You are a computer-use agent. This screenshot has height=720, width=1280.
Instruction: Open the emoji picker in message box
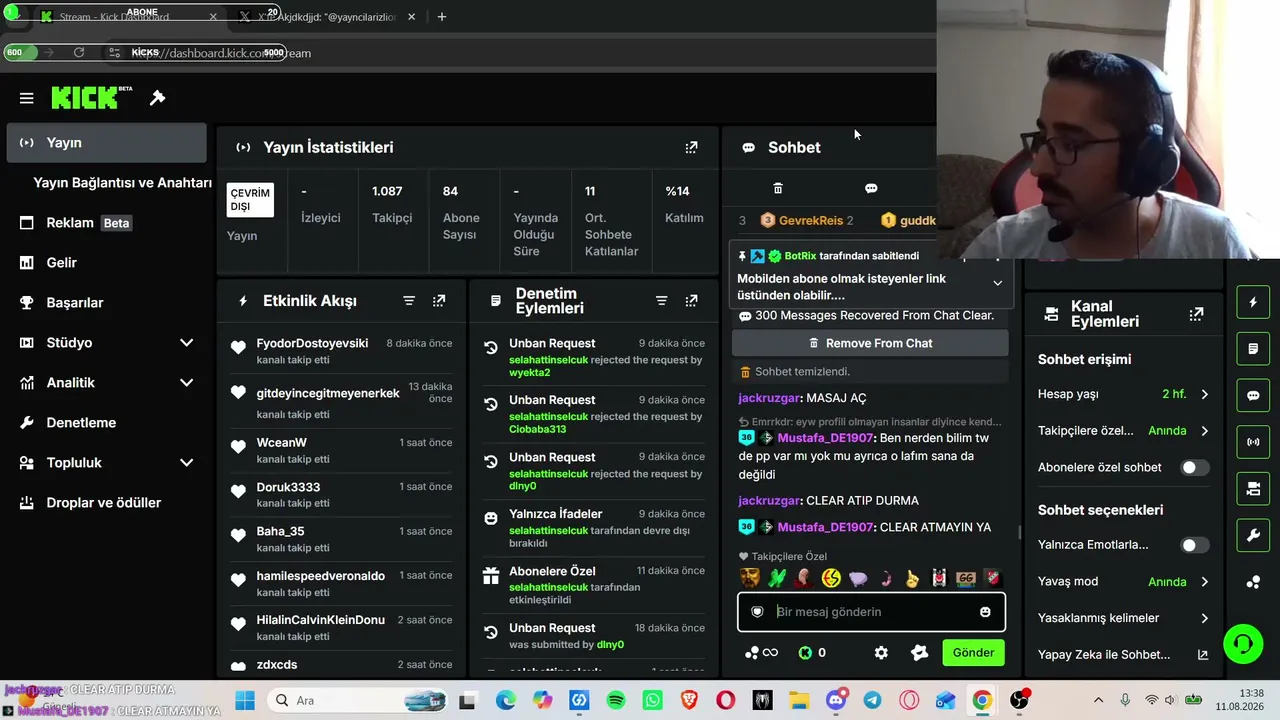pos(985,612)
